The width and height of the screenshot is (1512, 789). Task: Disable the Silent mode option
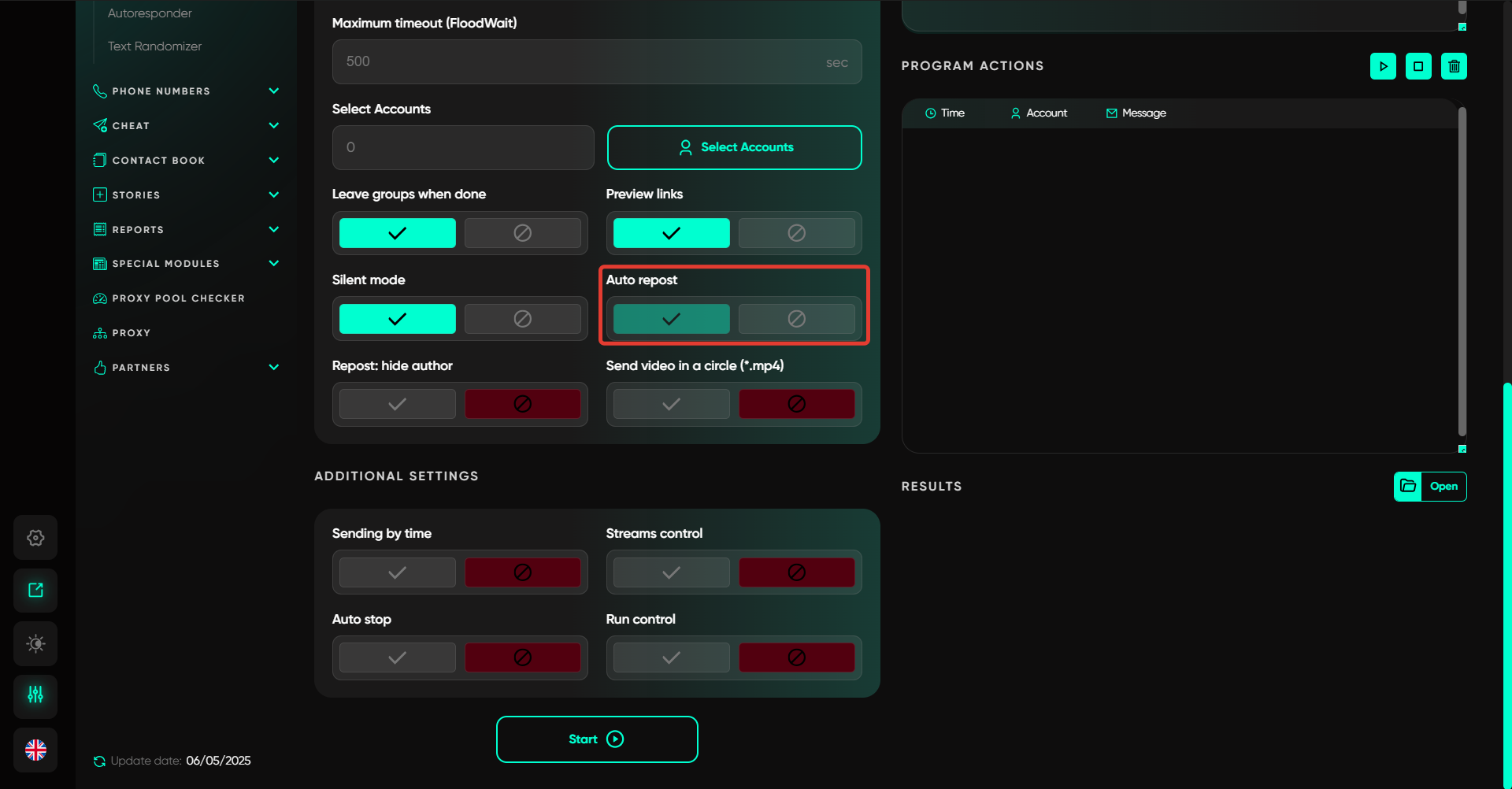point(522,319)
